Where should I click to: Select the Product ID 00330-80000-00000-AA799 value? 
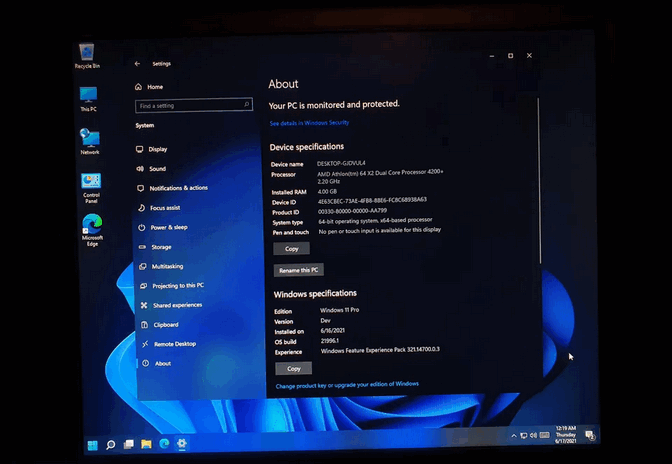352,211
